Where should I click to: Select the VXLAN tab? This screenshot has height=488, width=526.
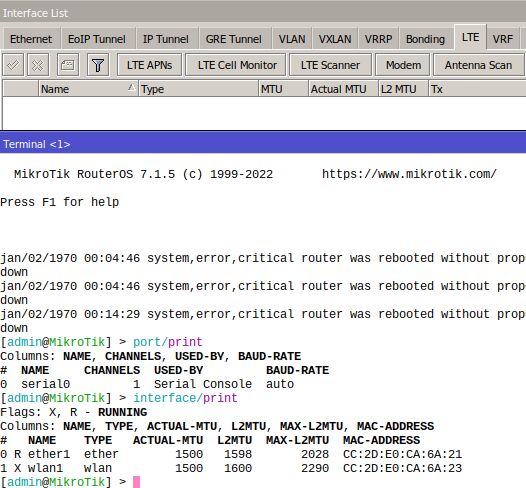(x=335, y=39)
